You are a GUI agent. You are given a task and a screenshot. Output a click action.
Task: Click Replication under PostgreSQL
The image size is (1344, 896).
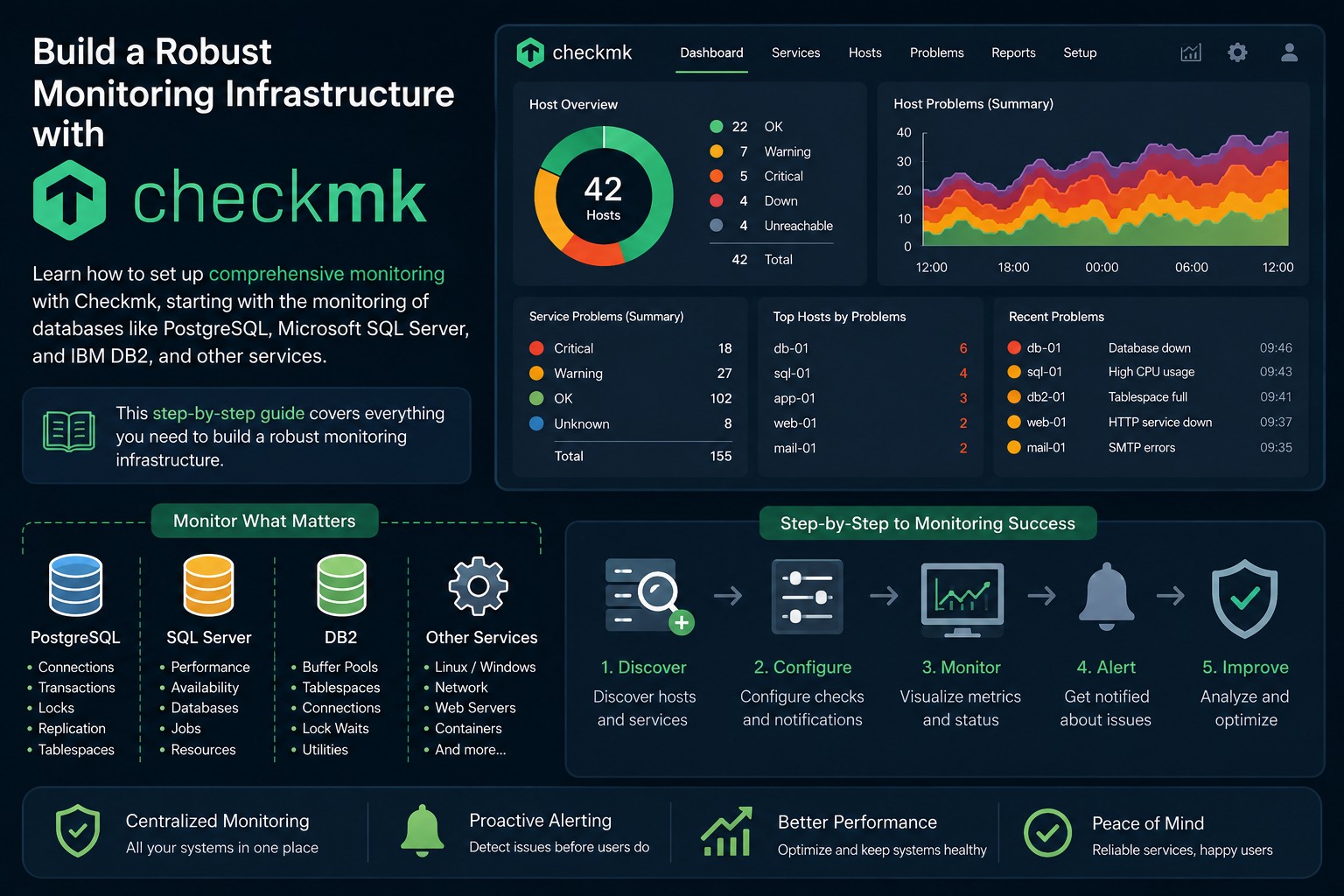click(x=72, y=729)
